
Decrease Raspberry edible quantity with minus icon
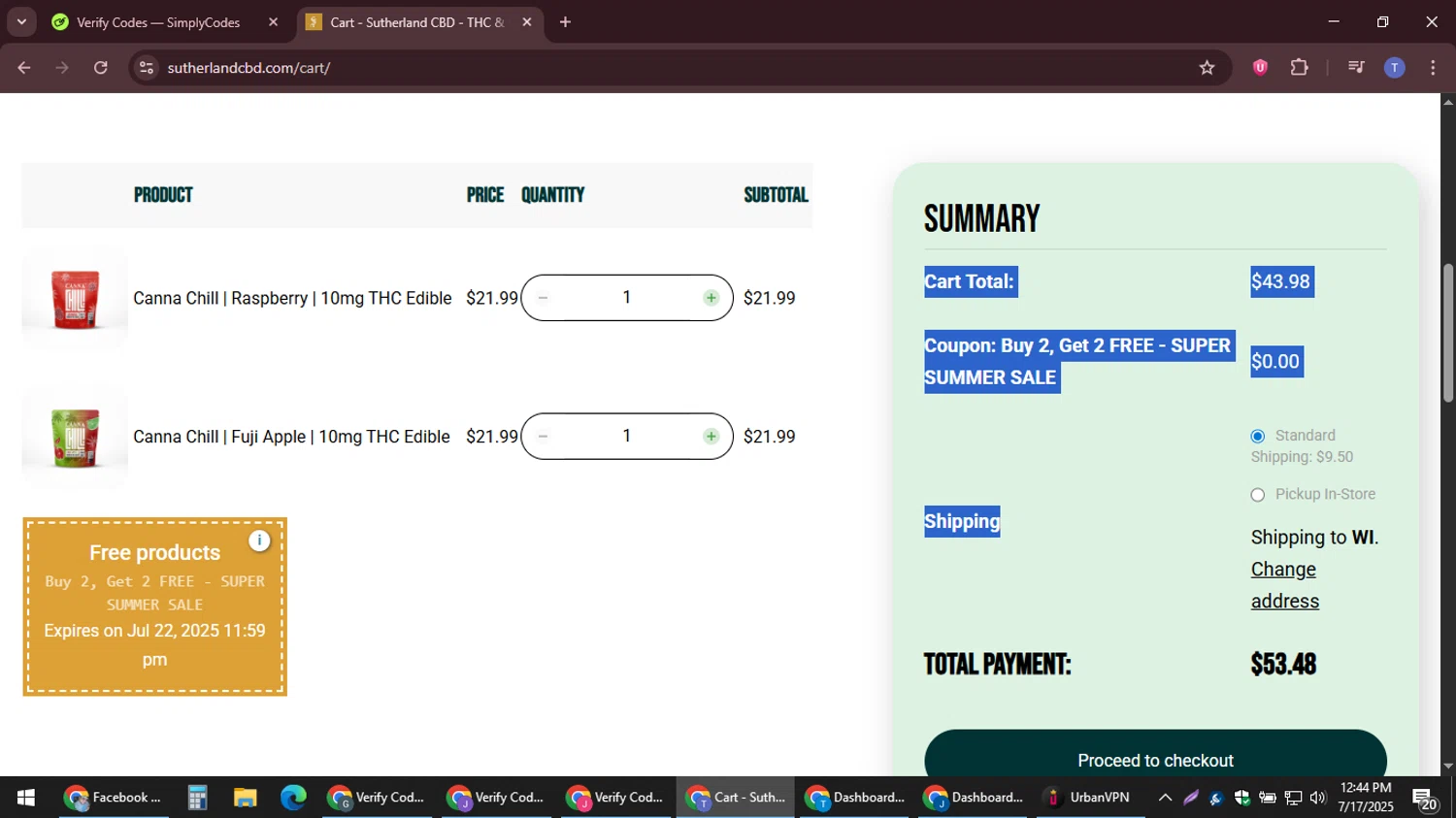[x=543, y=298]
